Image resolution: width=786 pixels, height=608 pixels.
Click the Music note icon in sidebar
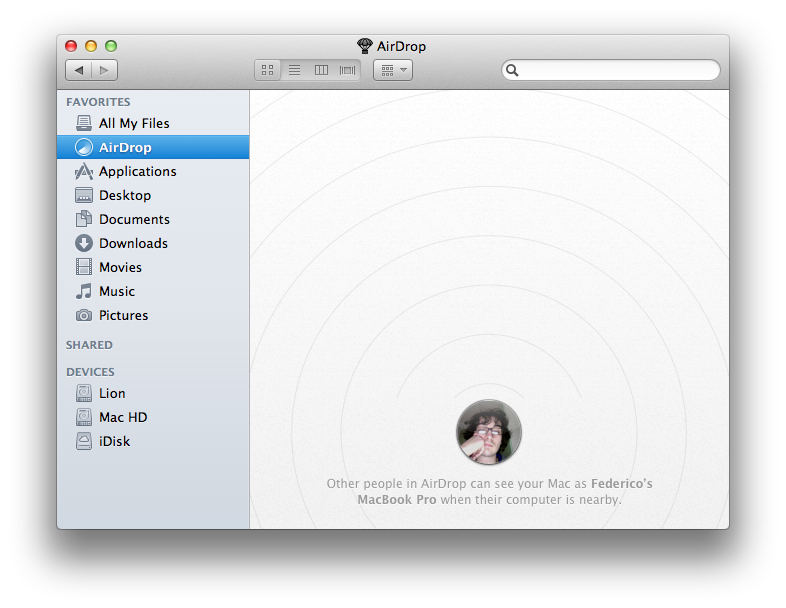click(x=84, y=291)
